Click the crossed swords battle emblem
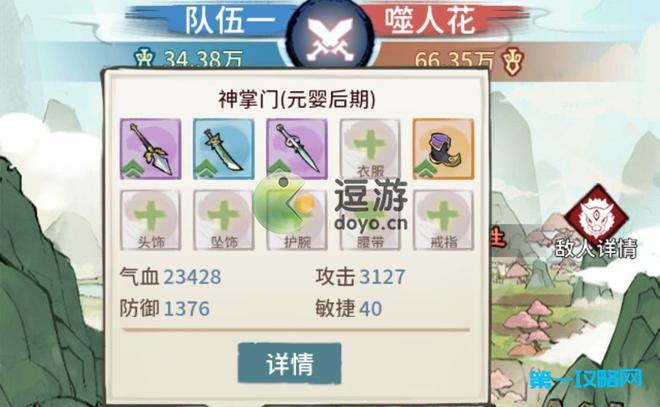This screenshot has width=660, height=407. (x=330, y=36)
